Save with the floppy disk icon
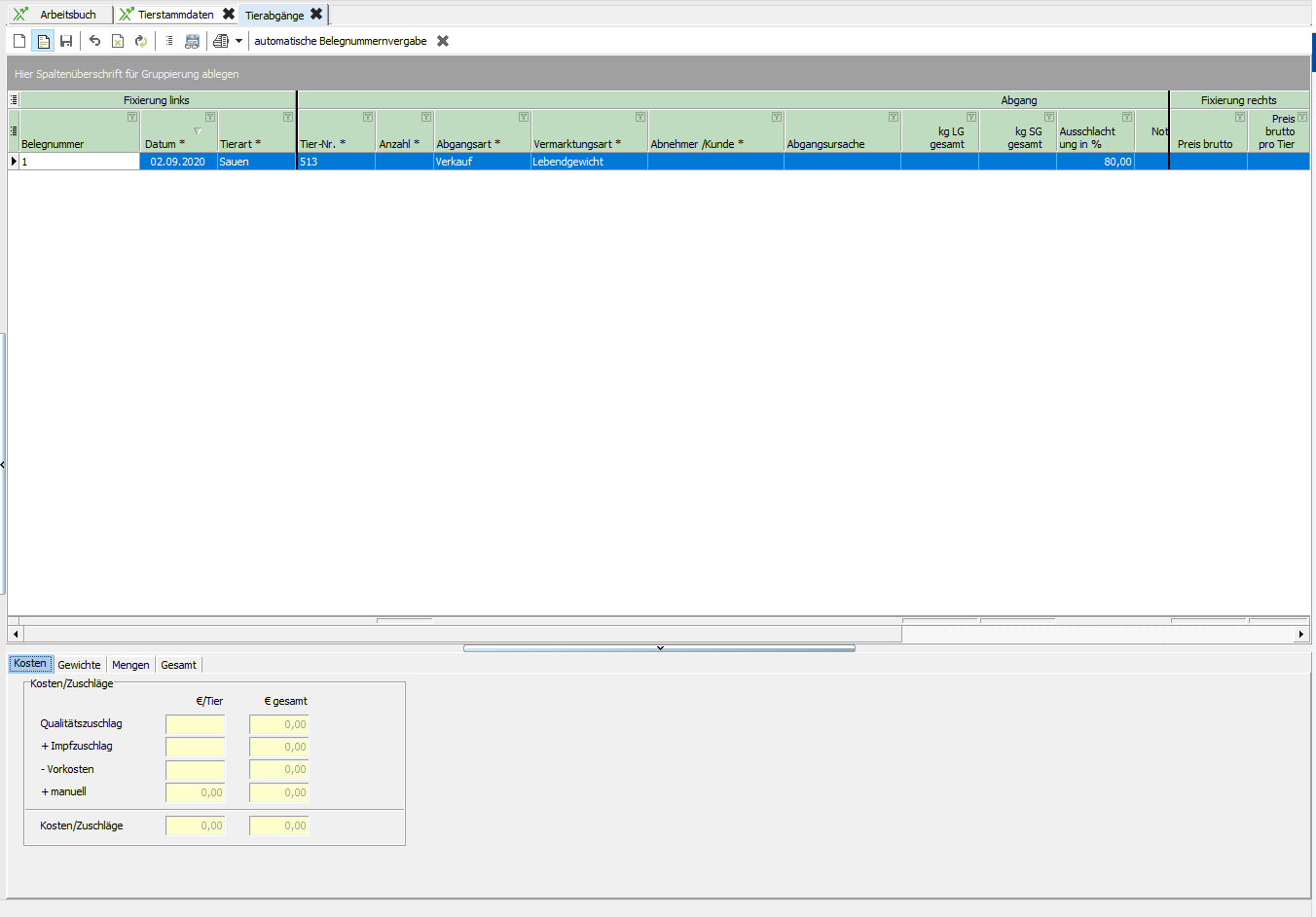 coord(66,41)
